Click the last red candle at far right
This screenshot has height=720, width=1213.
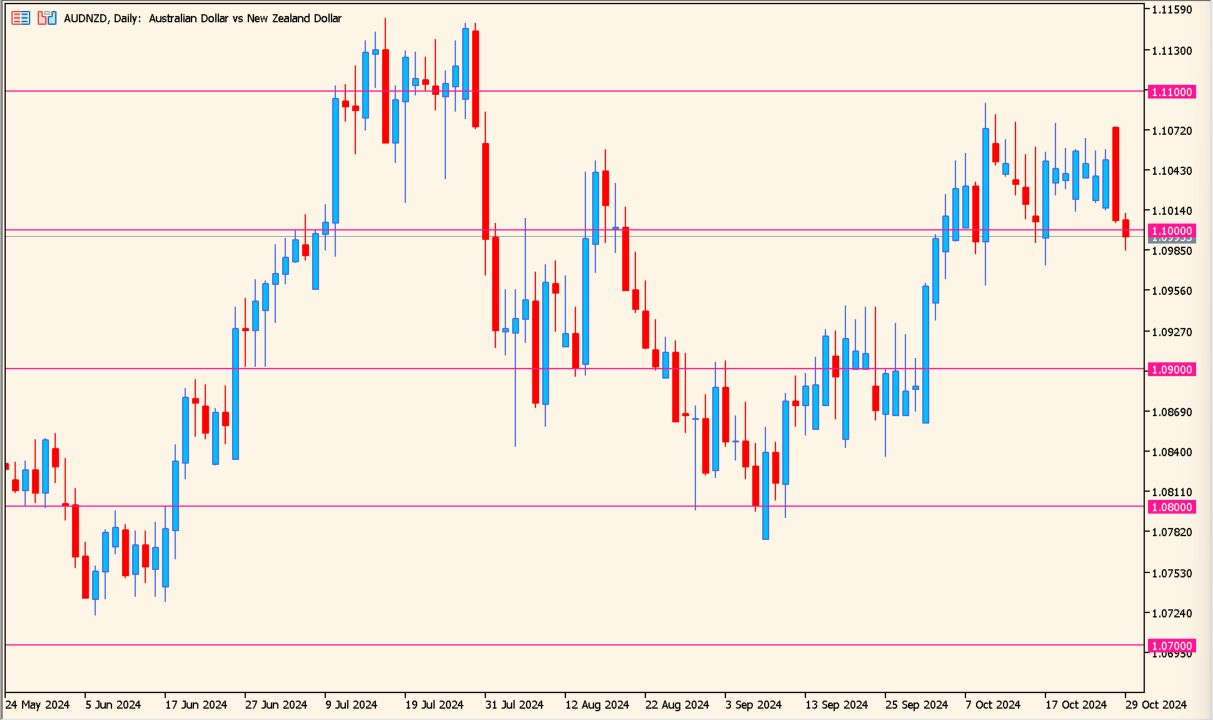[1125, 228]
